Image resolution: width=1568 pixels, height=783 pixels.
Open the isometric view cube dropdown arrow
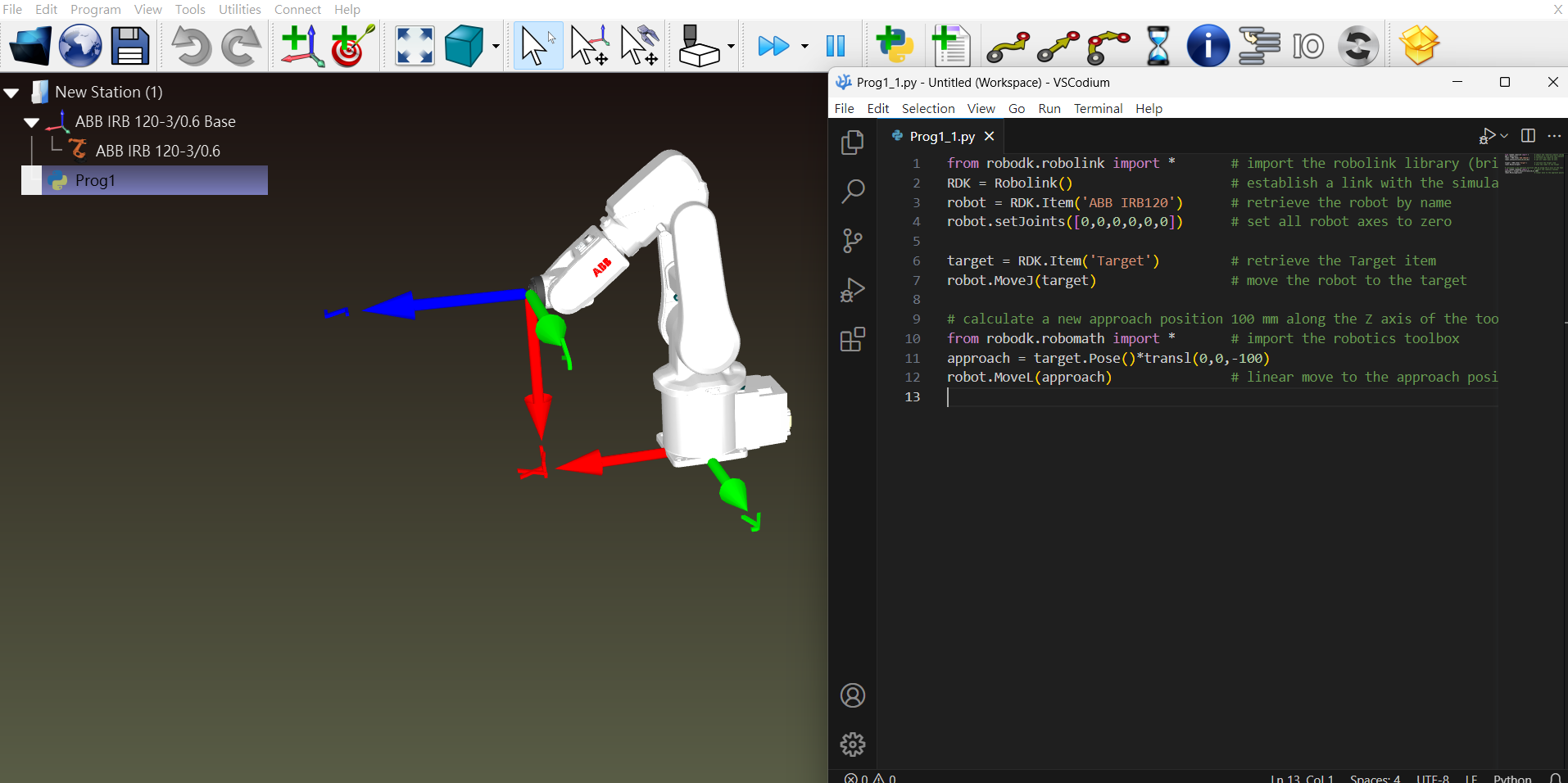(496, 46)
